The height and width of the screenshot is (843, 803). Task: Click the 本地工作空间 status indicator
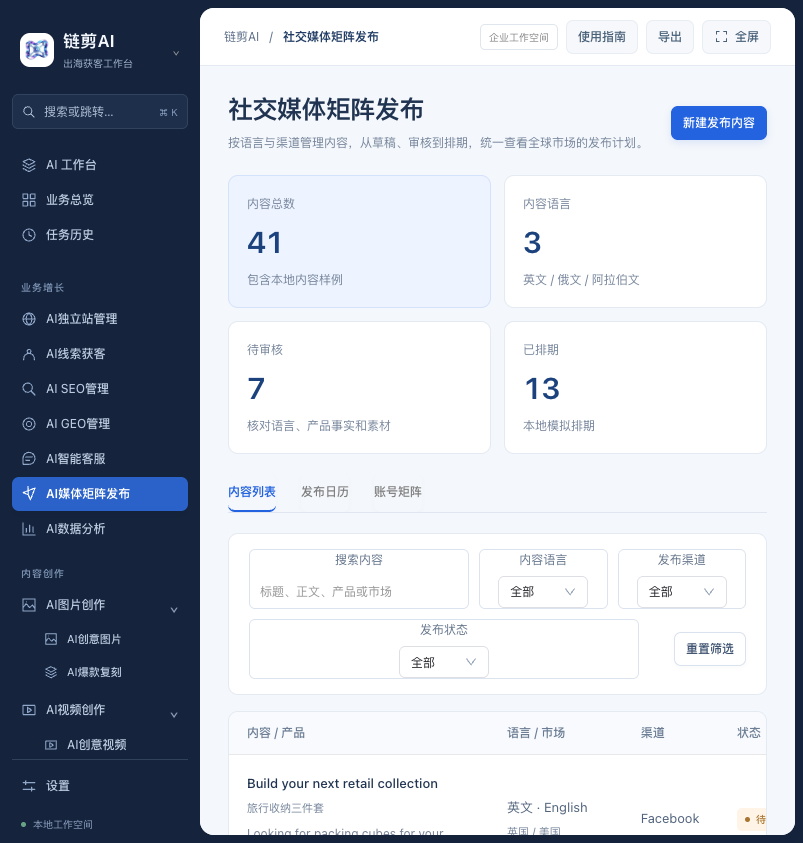(x=57, y=824)
